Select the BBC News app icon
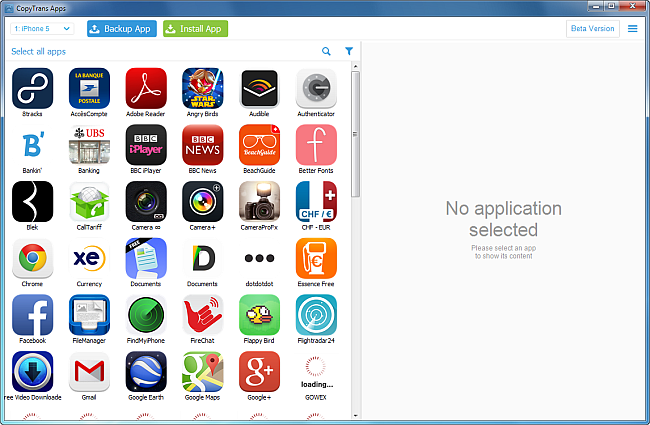The image size is (650, 425). (x=202, y=145)
